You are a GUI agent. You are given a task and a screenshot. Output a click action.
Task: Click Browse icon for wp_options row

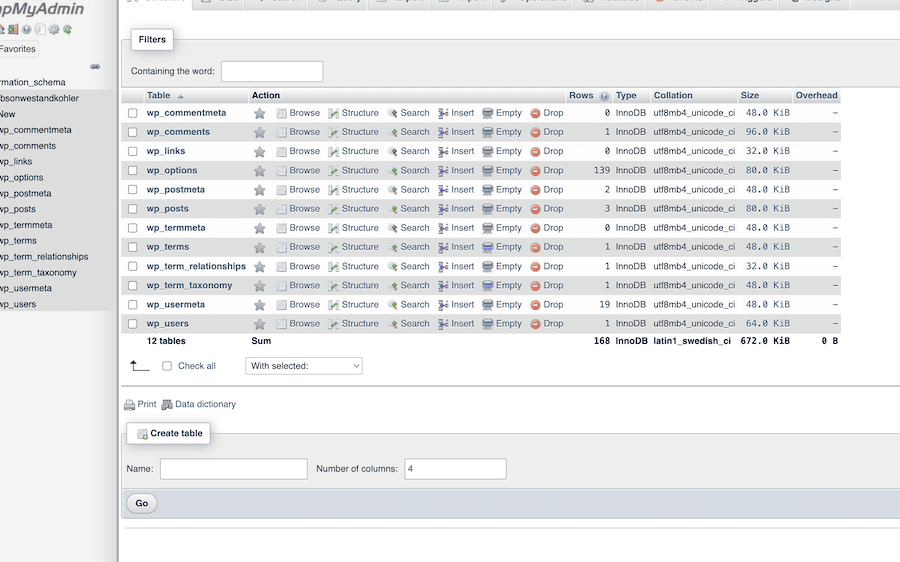pyautogui.click(x=282, y=171)
